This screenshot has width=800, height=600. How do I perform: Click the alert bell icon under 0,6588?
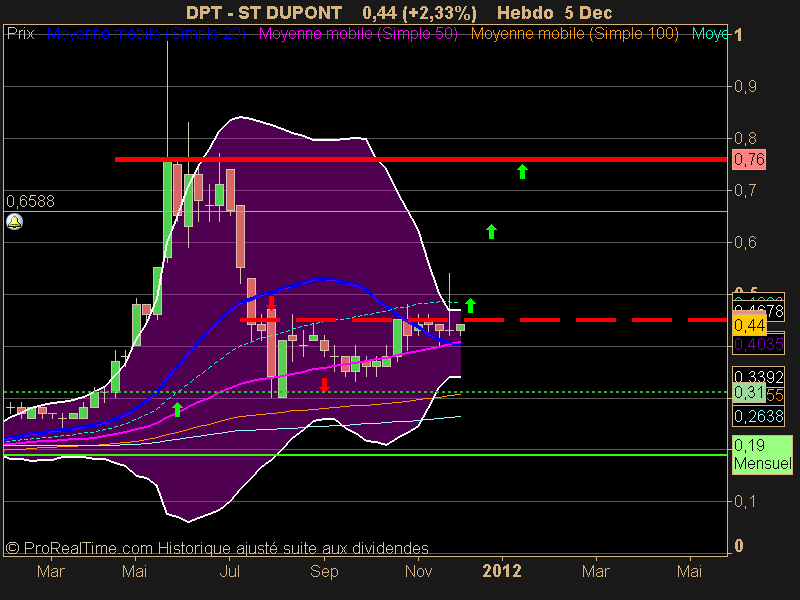[x=14, y=222]
